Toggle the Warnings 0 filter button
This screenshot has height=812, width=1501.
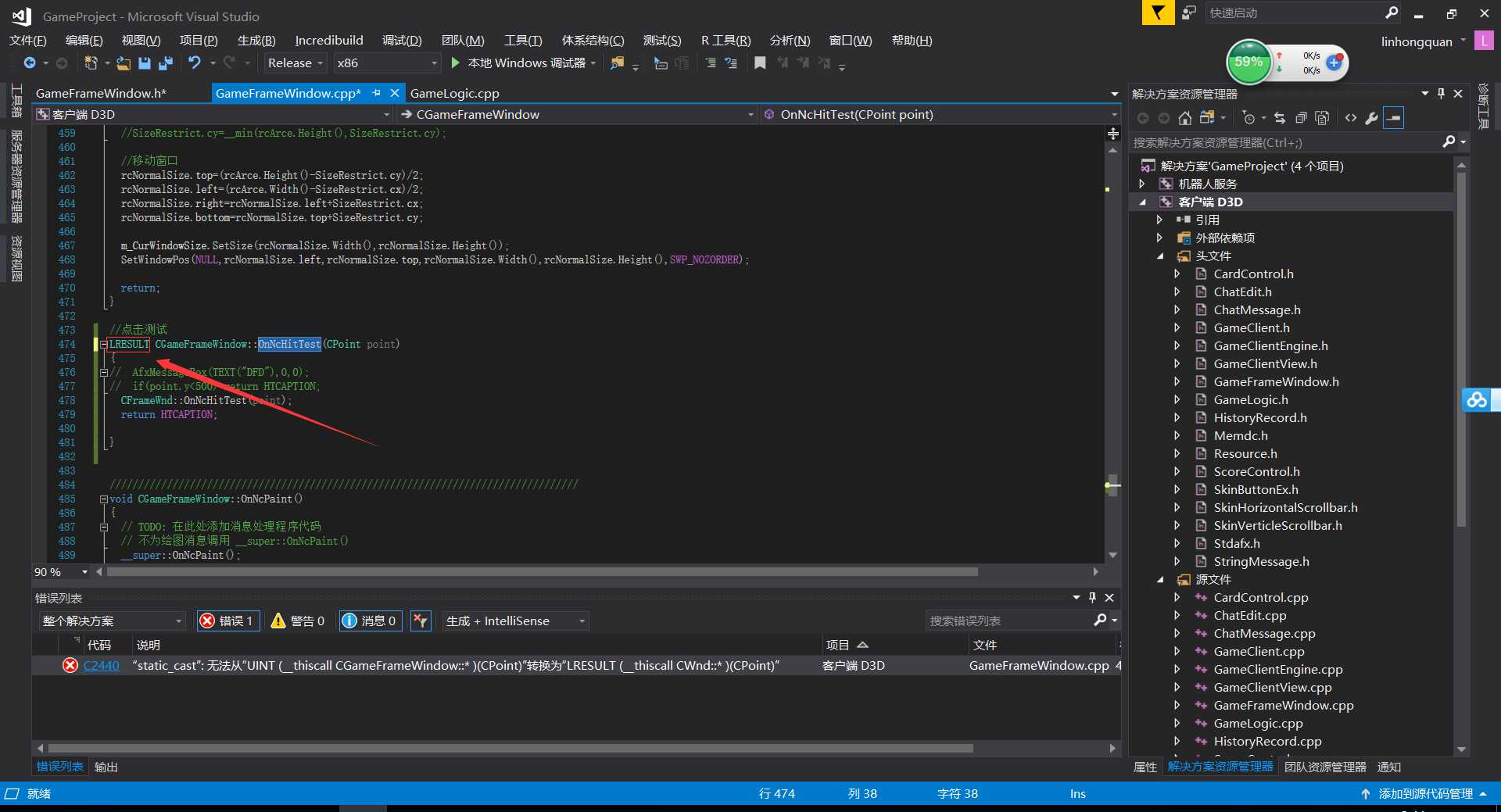[x=298, y=621]
